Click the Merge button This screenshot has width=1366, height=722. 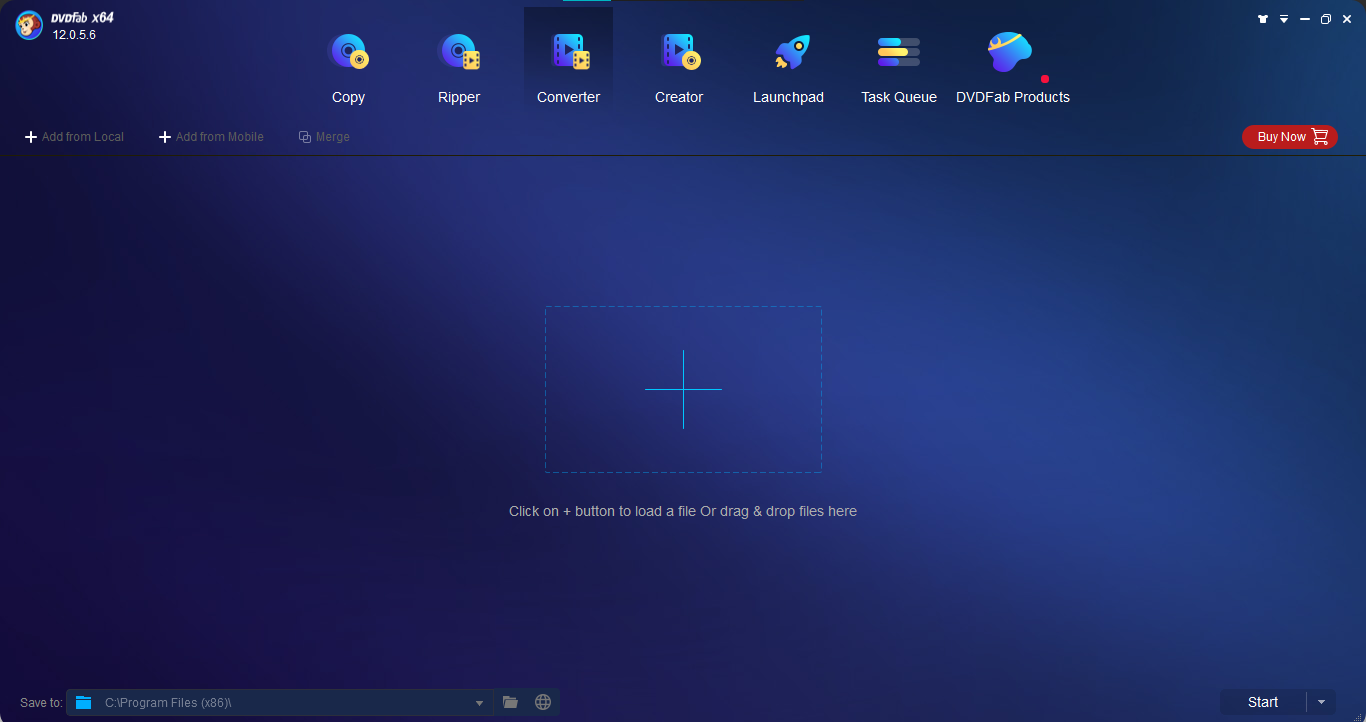click(x=324, y=137)
